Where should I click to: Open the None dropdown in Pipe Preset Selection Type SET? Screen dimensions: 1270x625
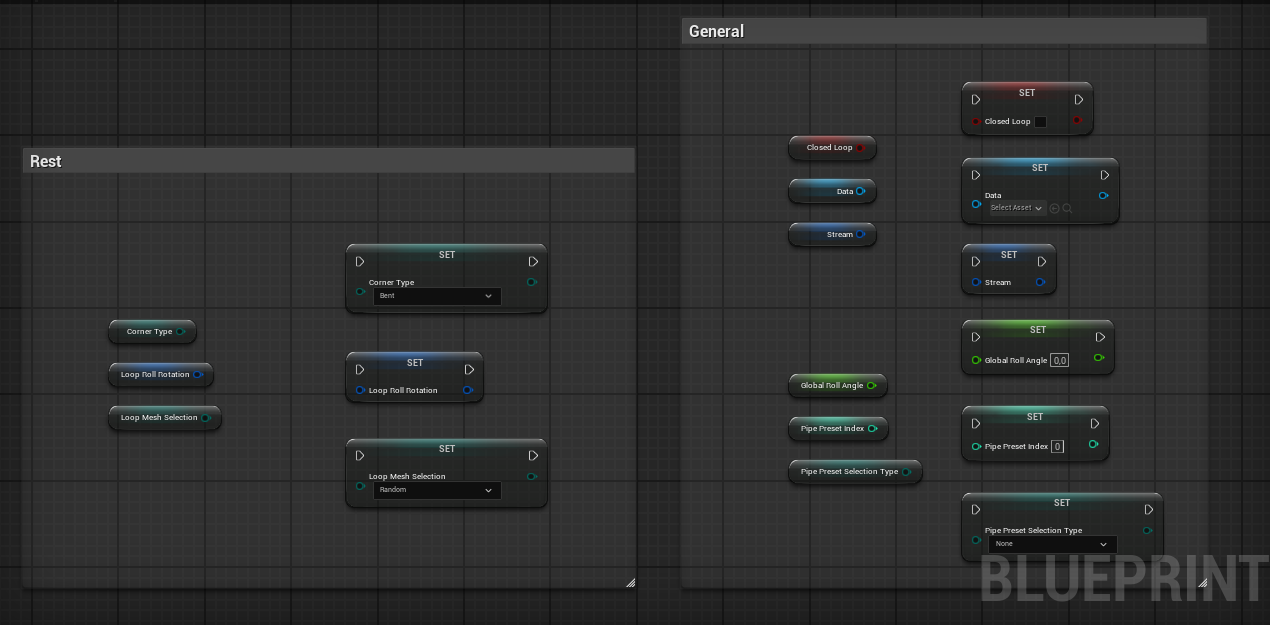pos(1052,543)
